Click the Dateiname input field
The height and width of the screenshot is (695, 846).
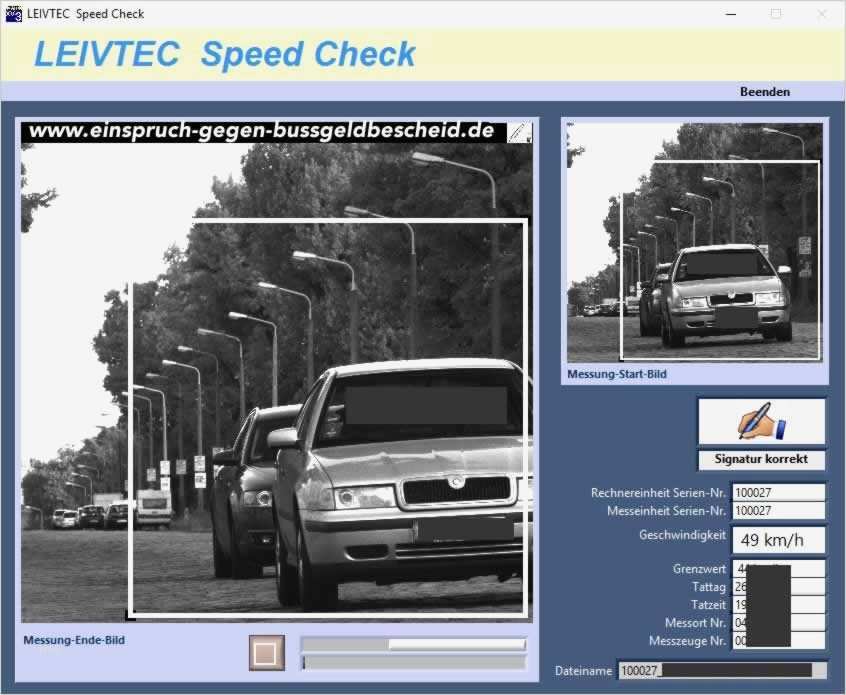click(722, 670)
